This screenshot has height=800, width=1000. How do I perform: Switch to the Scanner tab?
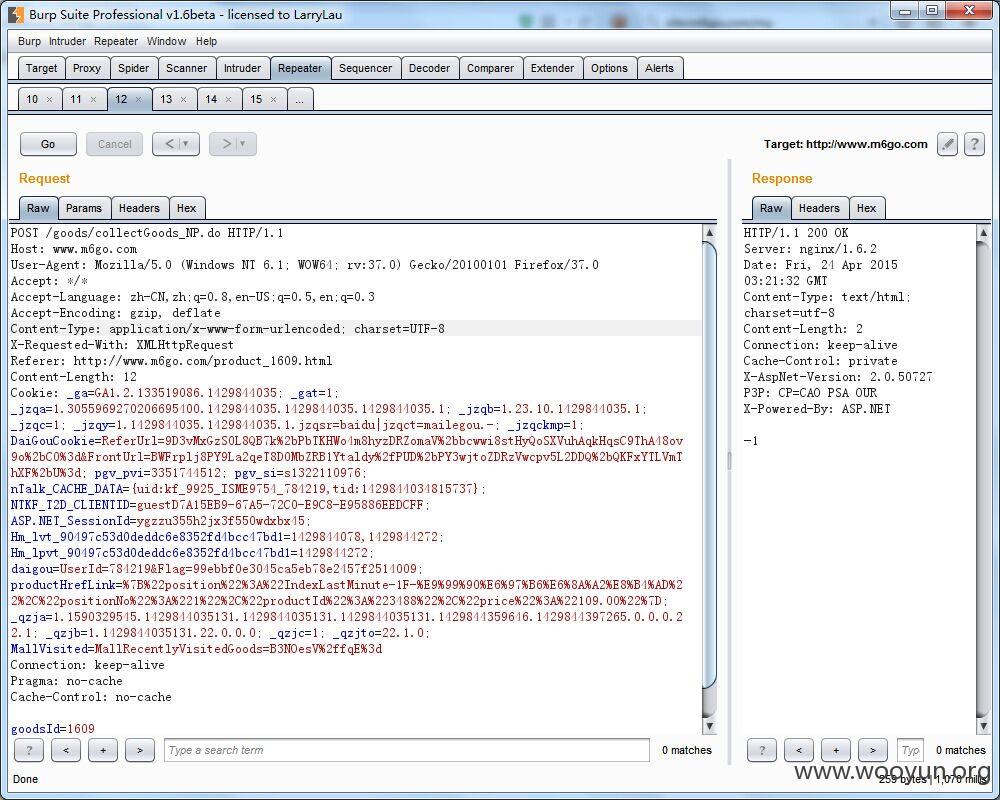coord(186,68)
